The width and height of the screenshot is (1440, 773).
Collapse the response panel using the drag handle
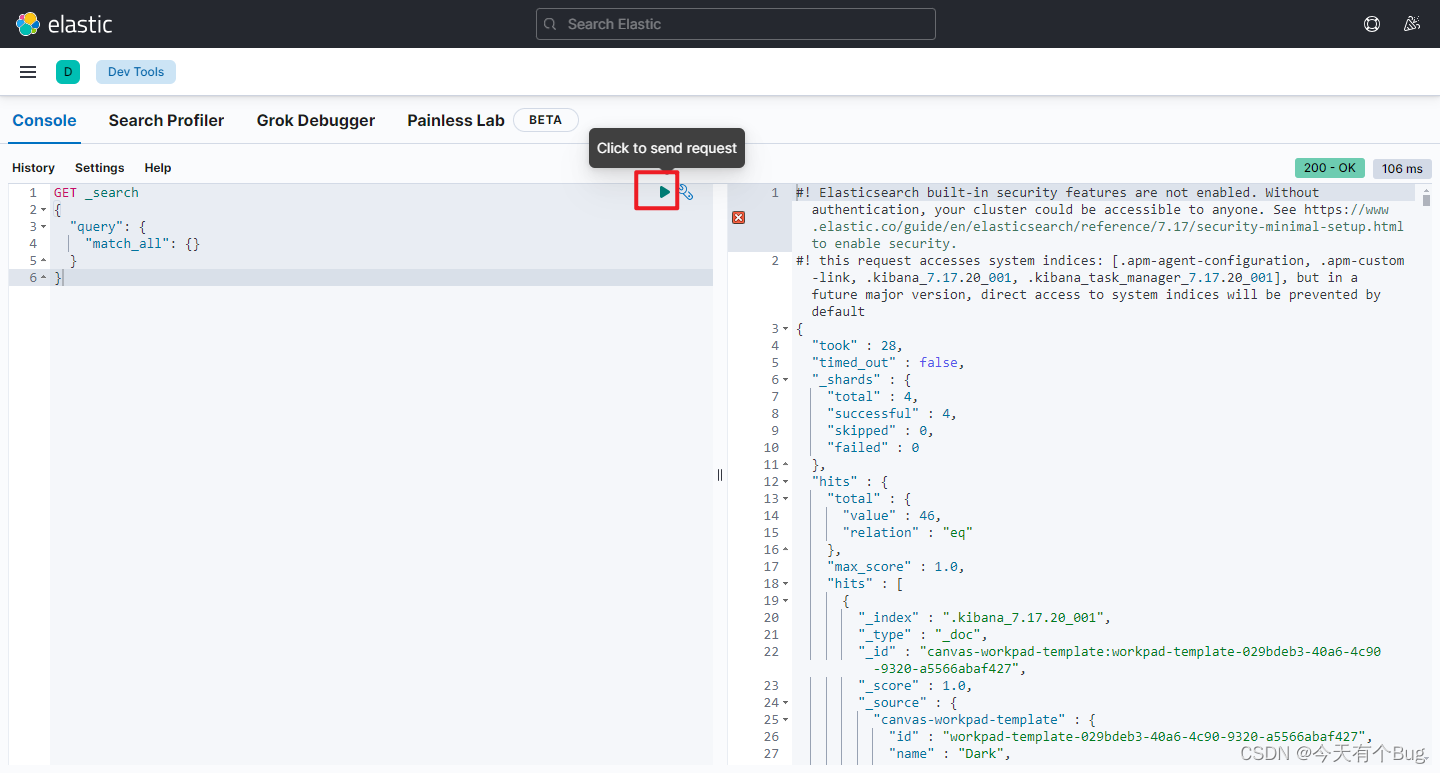719,474
